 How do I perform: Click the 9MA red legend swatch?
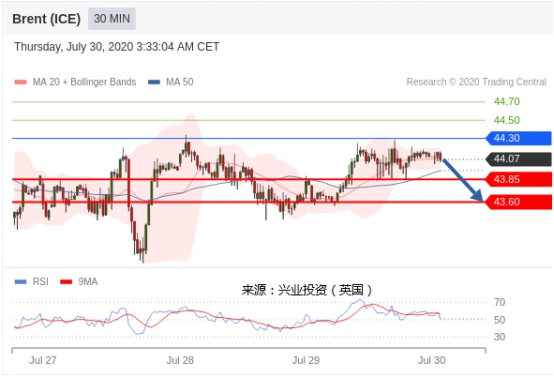click(66, 282)
